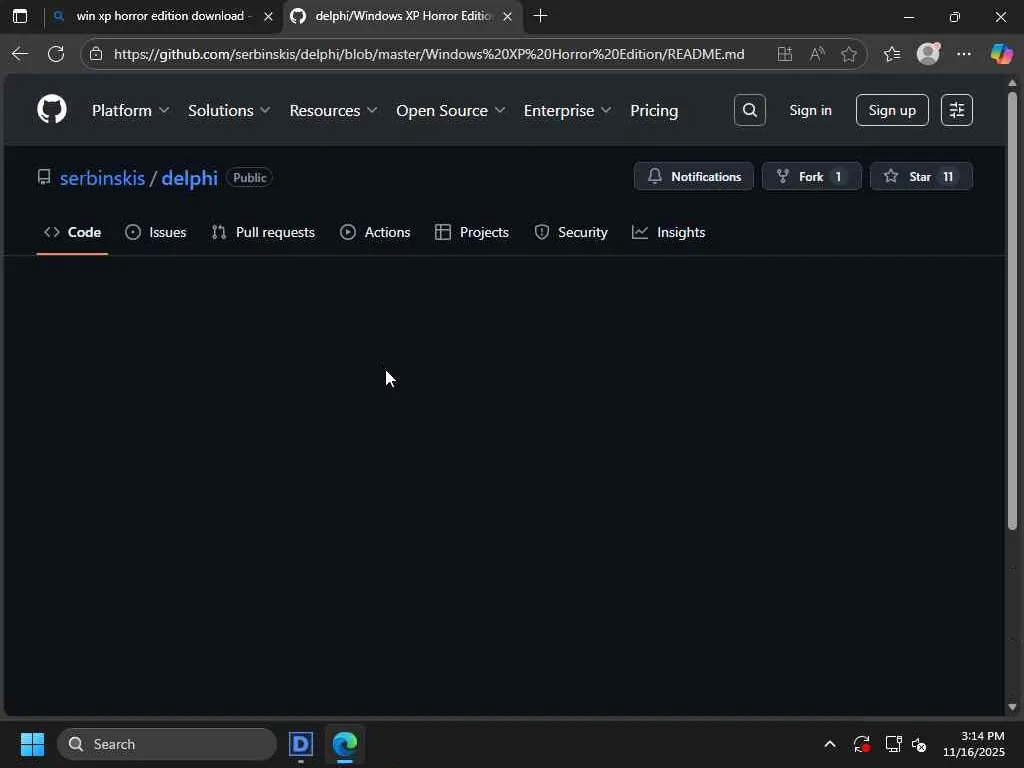Switch to the Issues tab
This screenshot has height=768, width=1024.
[155, 232]
